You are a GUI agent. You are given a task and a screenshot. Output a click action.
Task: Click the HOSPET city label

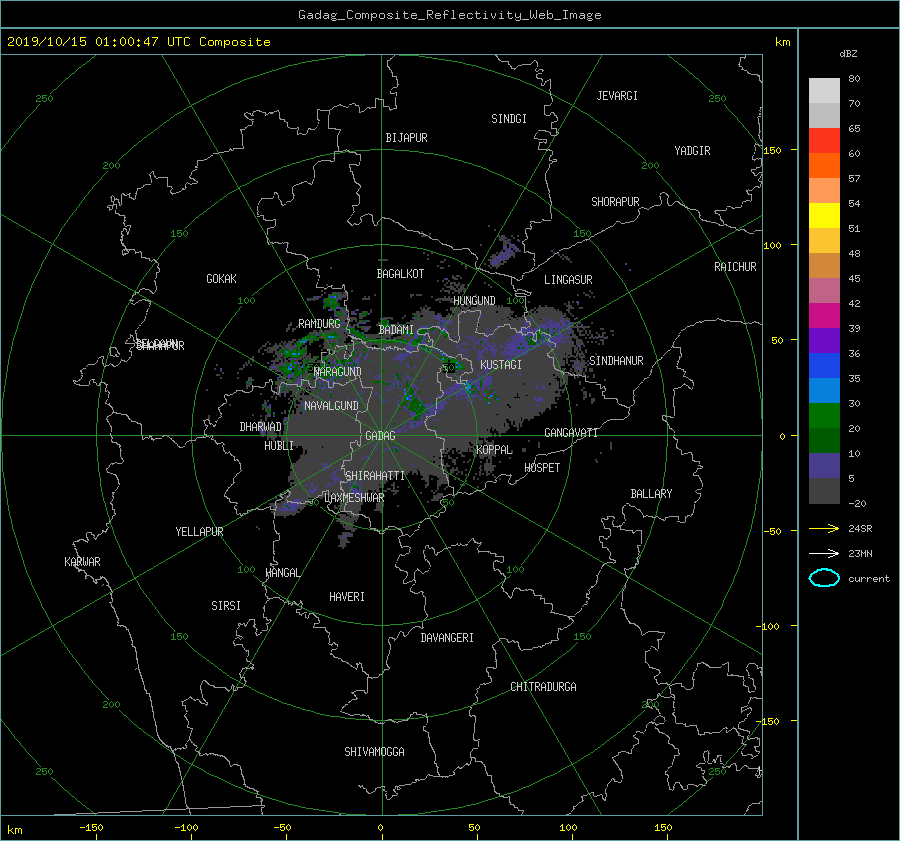coord(542,468)
